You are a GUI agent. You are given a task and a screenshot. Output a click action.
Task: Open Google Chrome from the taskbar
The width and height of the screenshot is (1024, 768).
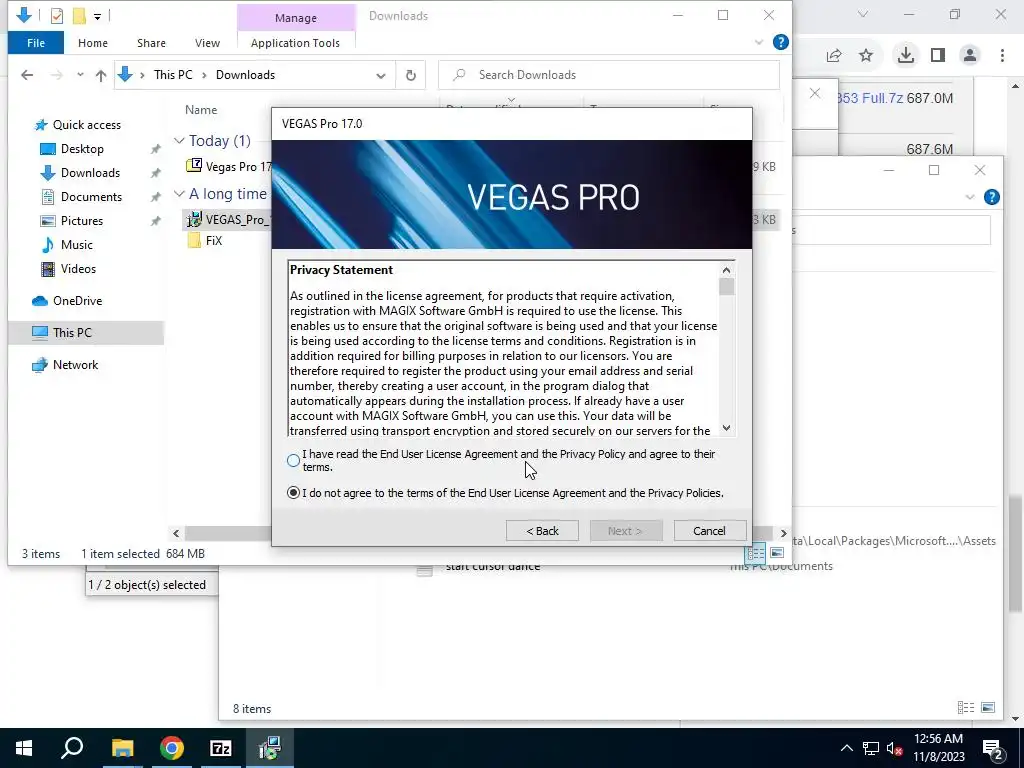172,748
